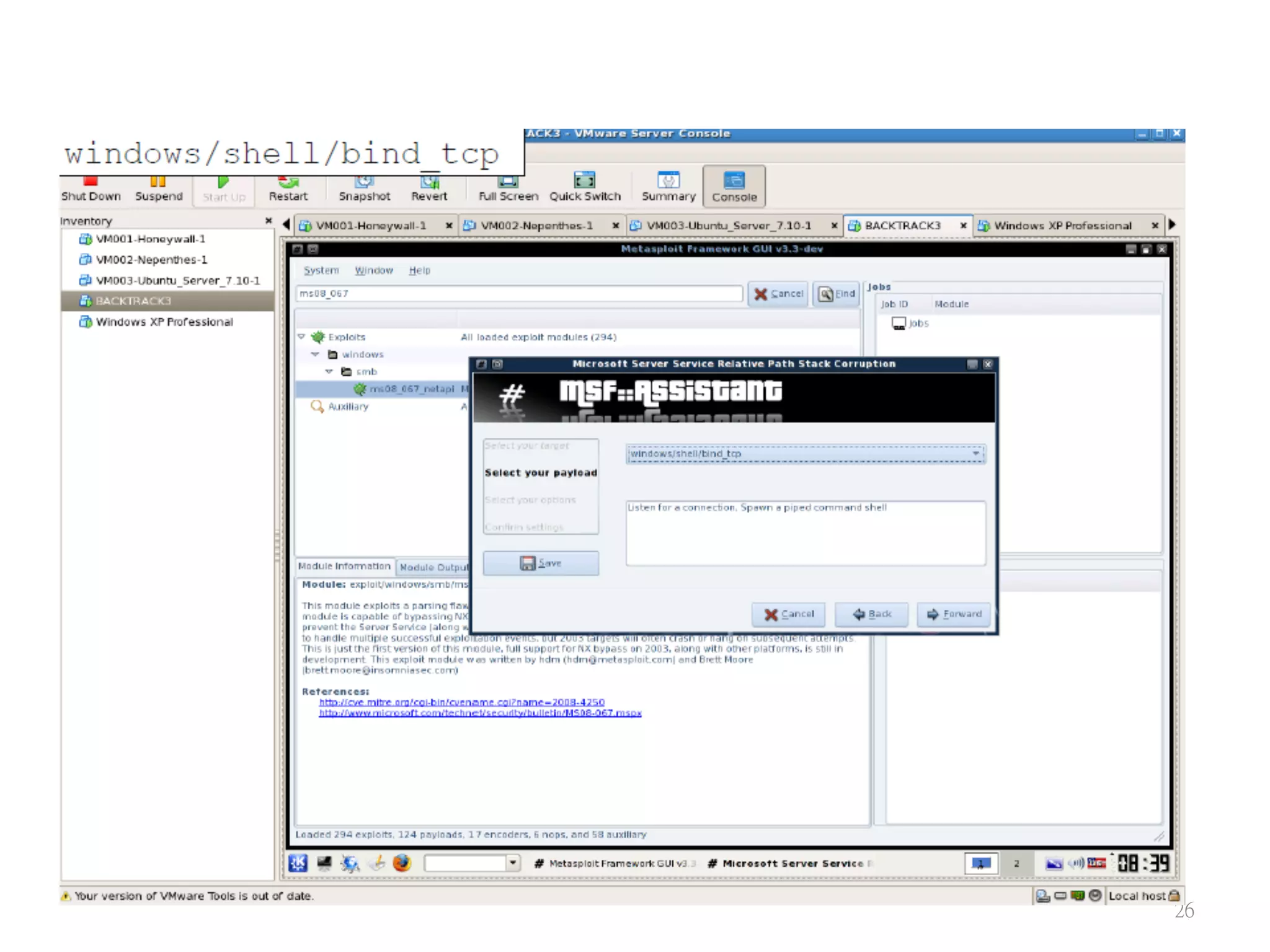
Task: Open the CVE mitre reference link
Action: coord(461,702)
